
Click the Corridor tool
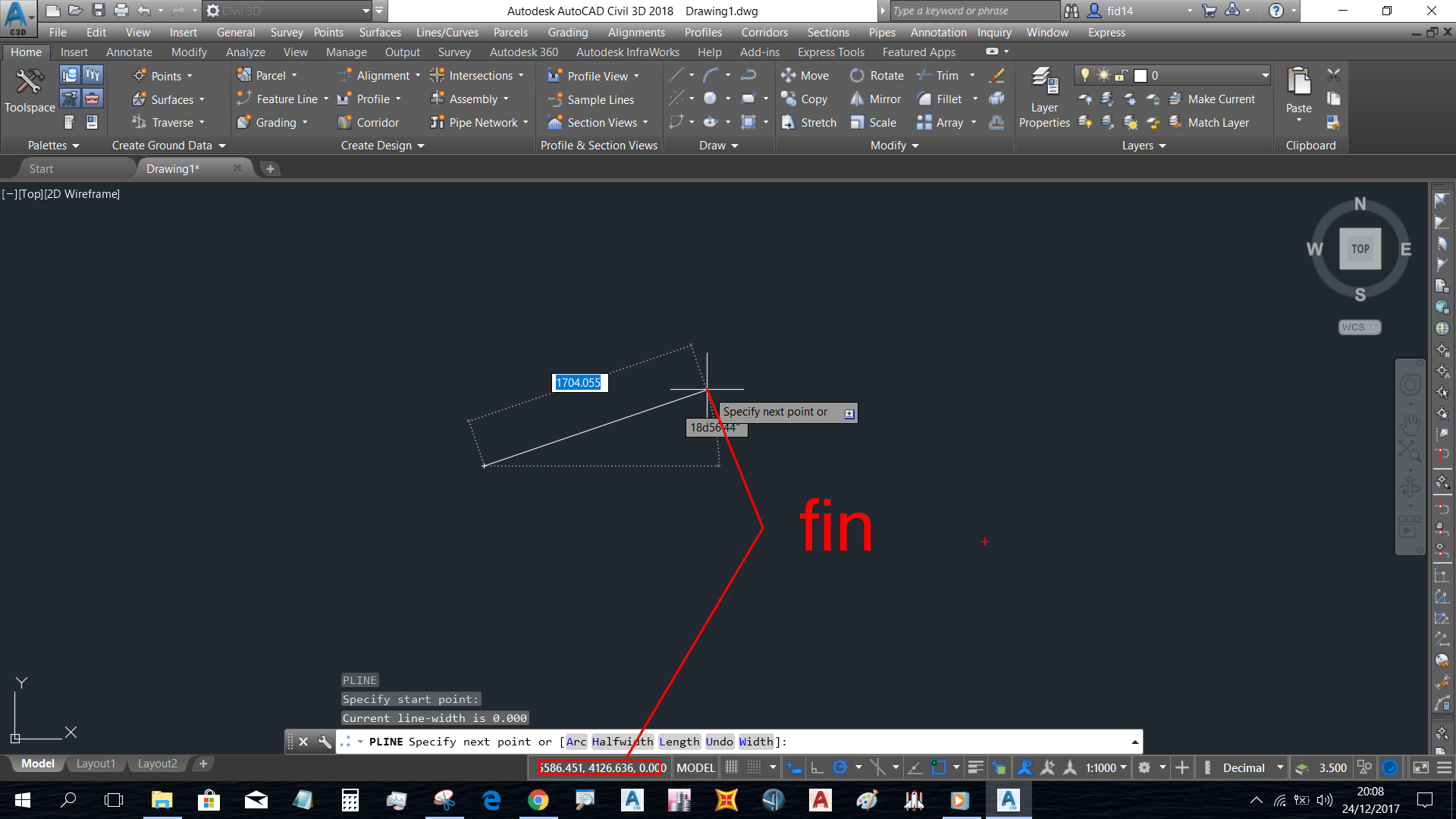point(369,122)
